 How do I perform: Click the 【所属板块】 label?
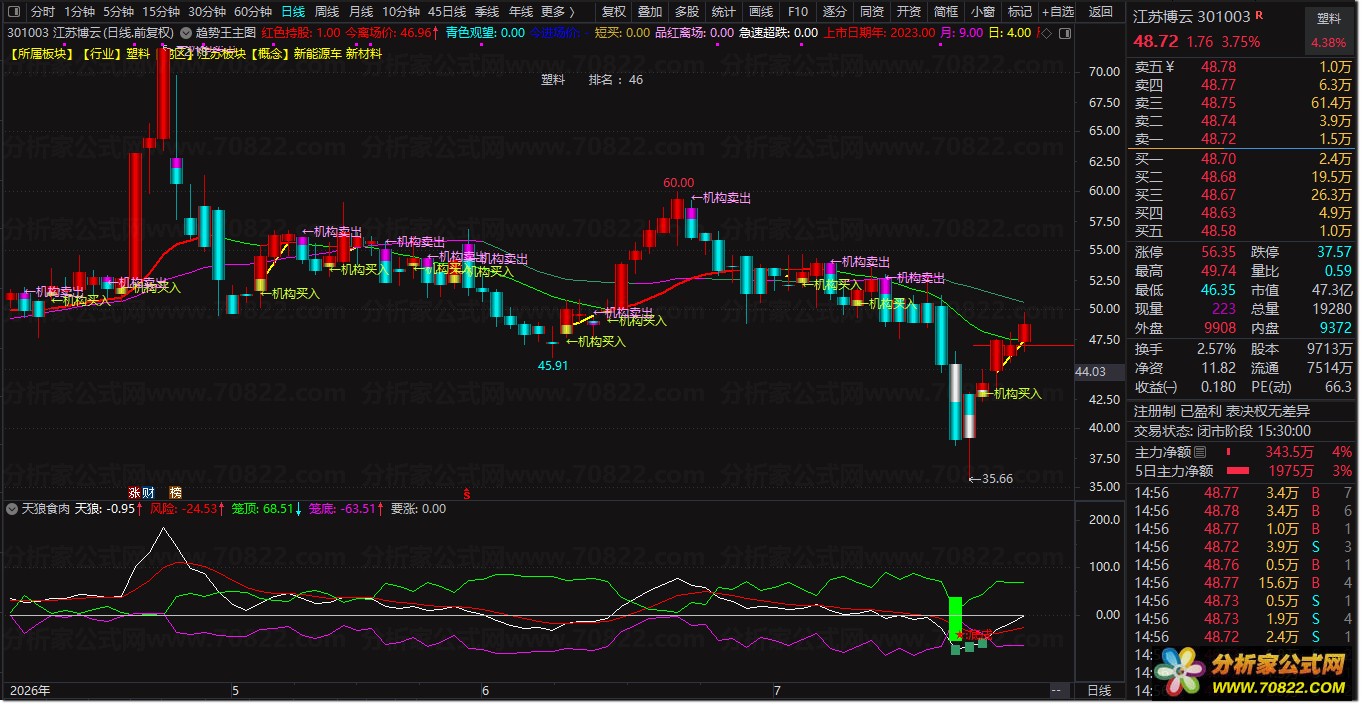point(43,54)
